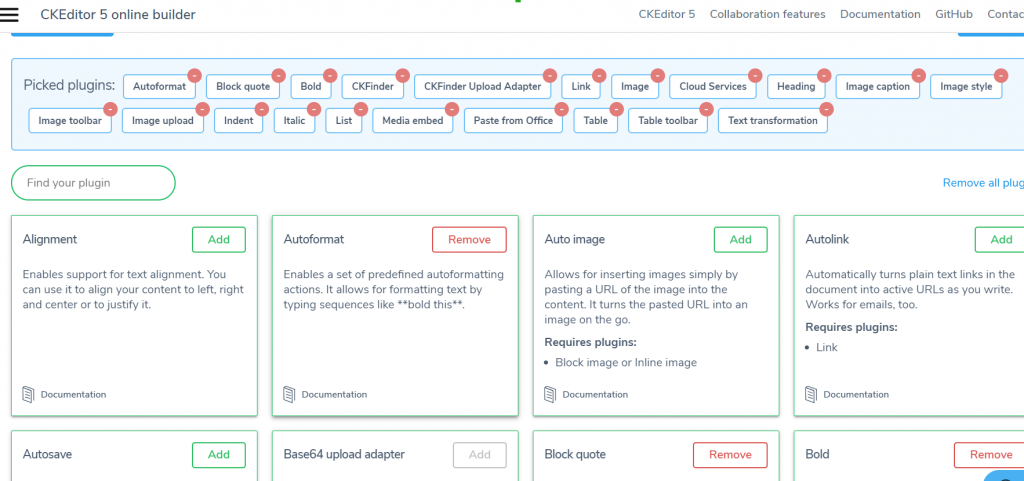Click document icon in Autoformat card
Image resolution: width=1024 pixels, height=481 pixels.
pos(289,394)
